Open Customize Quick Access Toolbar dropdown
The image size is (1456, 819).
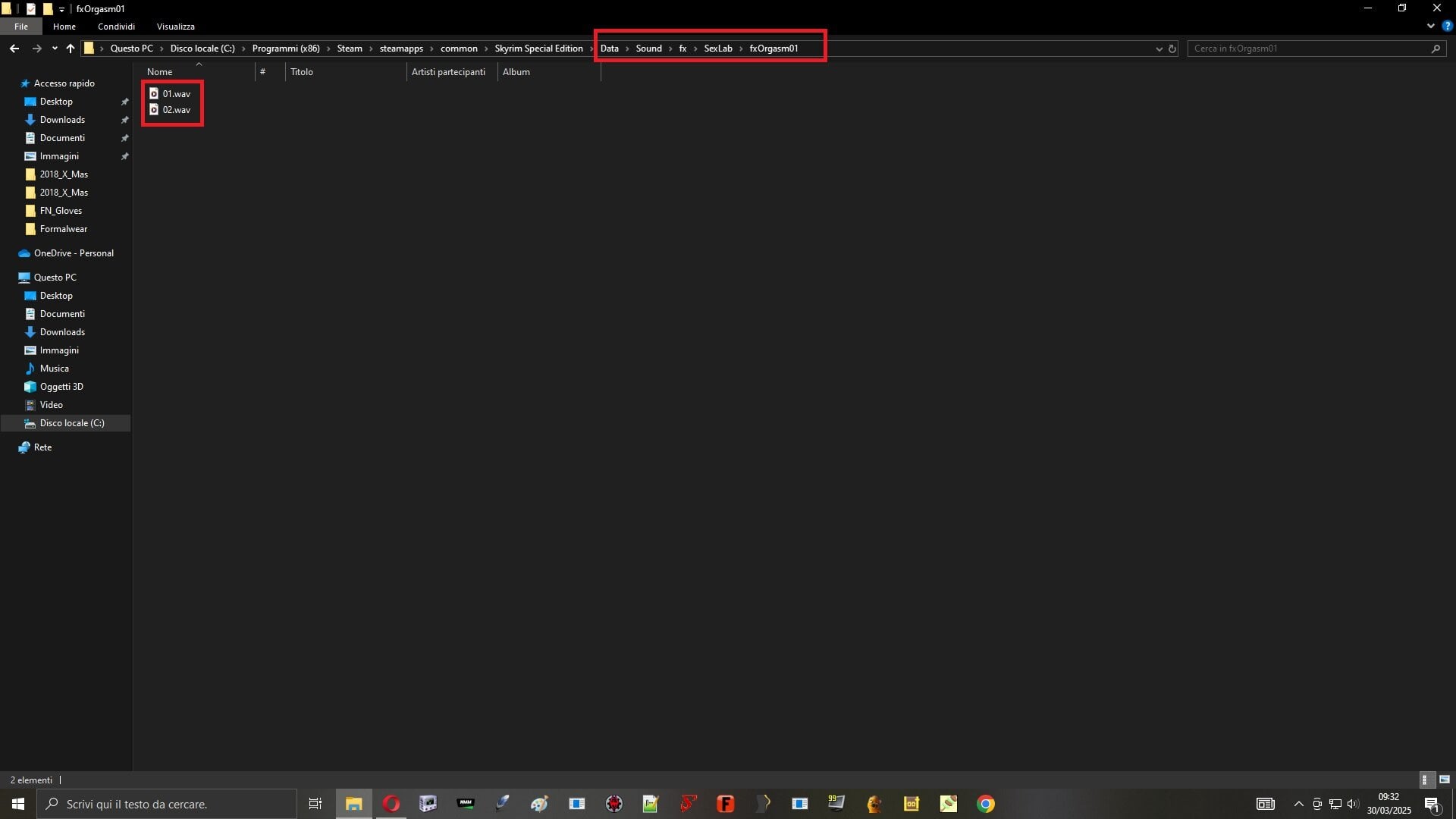[61, 9]
